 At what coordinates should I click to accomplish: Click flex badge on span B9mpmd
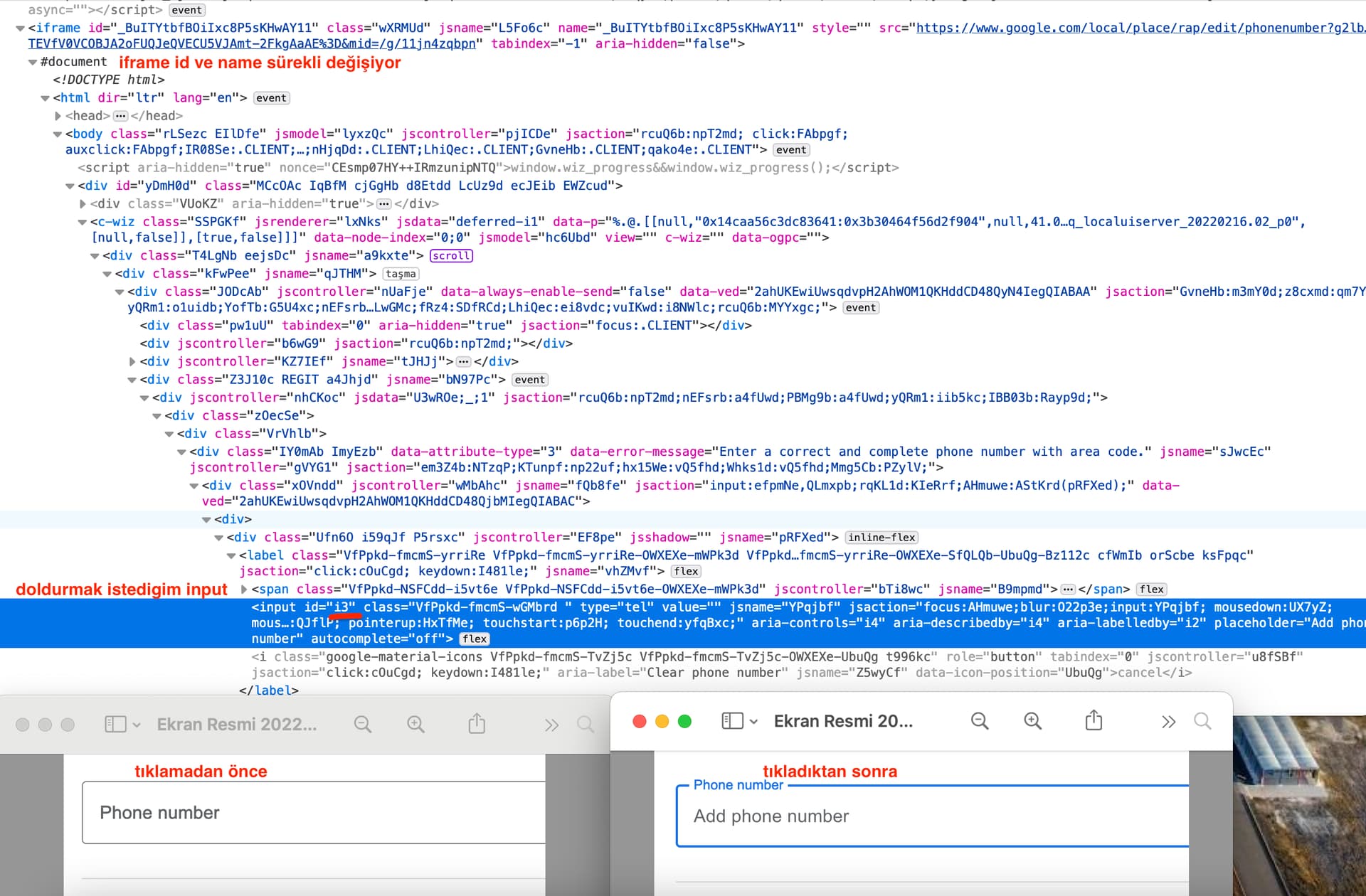coord(1151,590)
